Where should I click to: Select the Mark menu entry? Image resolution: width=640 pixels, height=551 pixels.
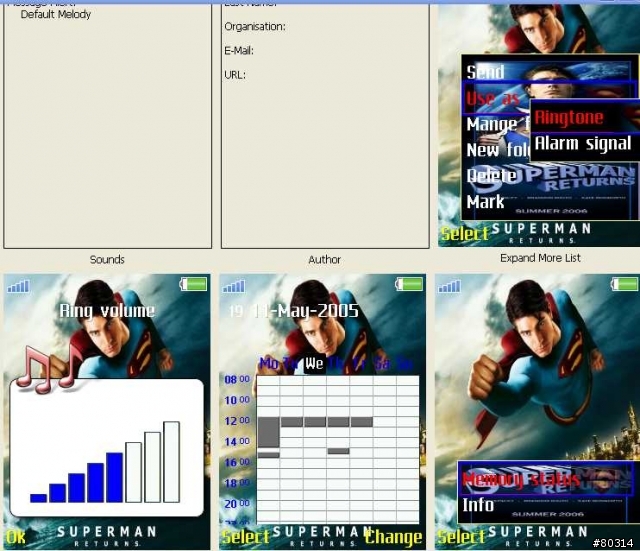pos(485,202)
